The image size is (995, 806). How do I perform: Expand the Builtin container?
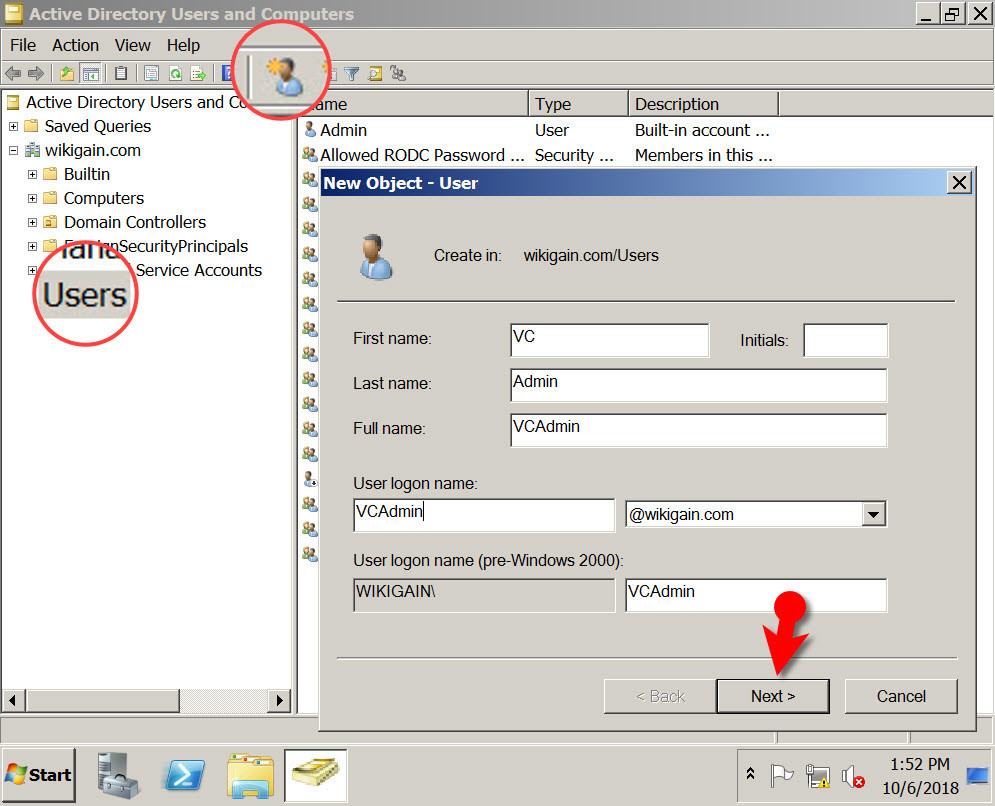(32, 175)
